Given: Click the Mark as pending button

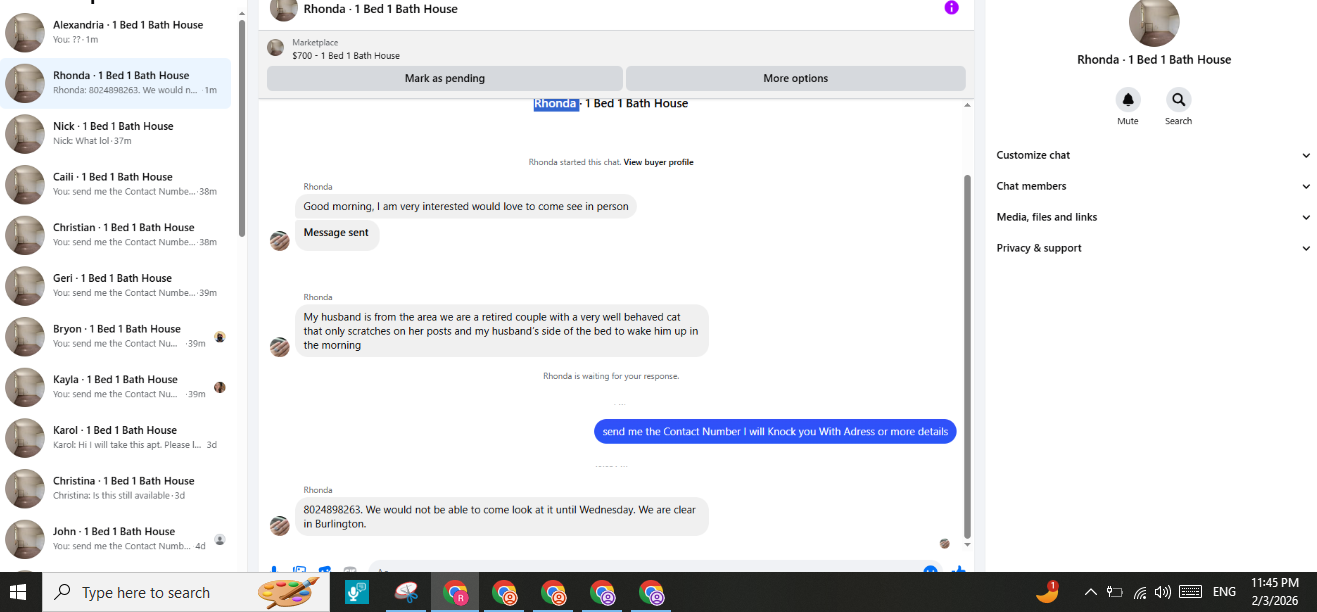Looking at the screenshot, I should coord(445,78).
